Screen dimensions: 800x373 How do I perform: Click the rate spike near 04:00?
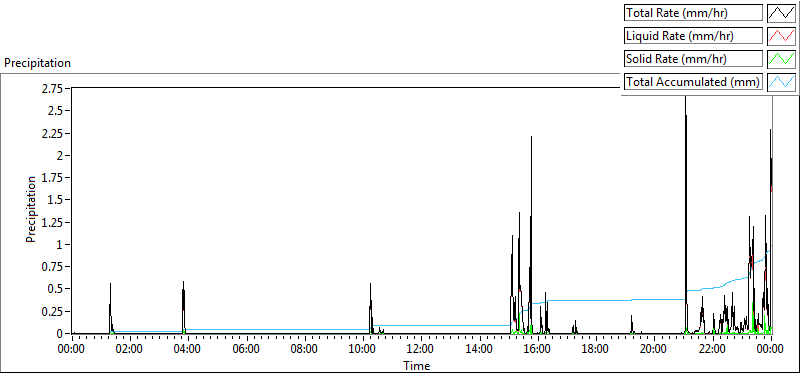click(183, 306)
